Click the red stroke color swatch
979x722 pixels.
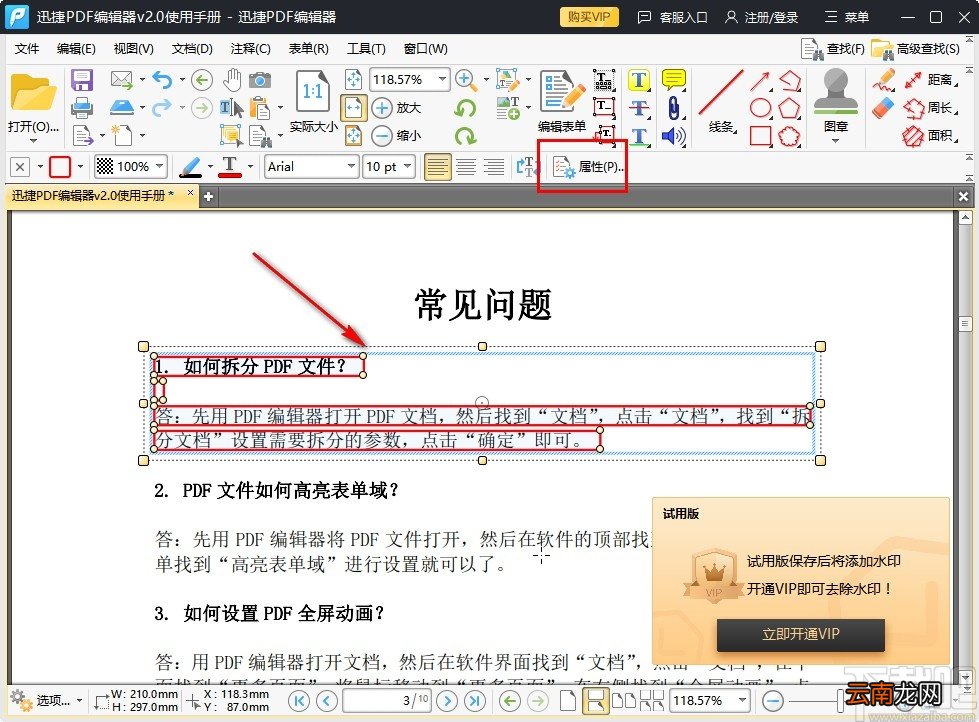[x=60, y=167]
